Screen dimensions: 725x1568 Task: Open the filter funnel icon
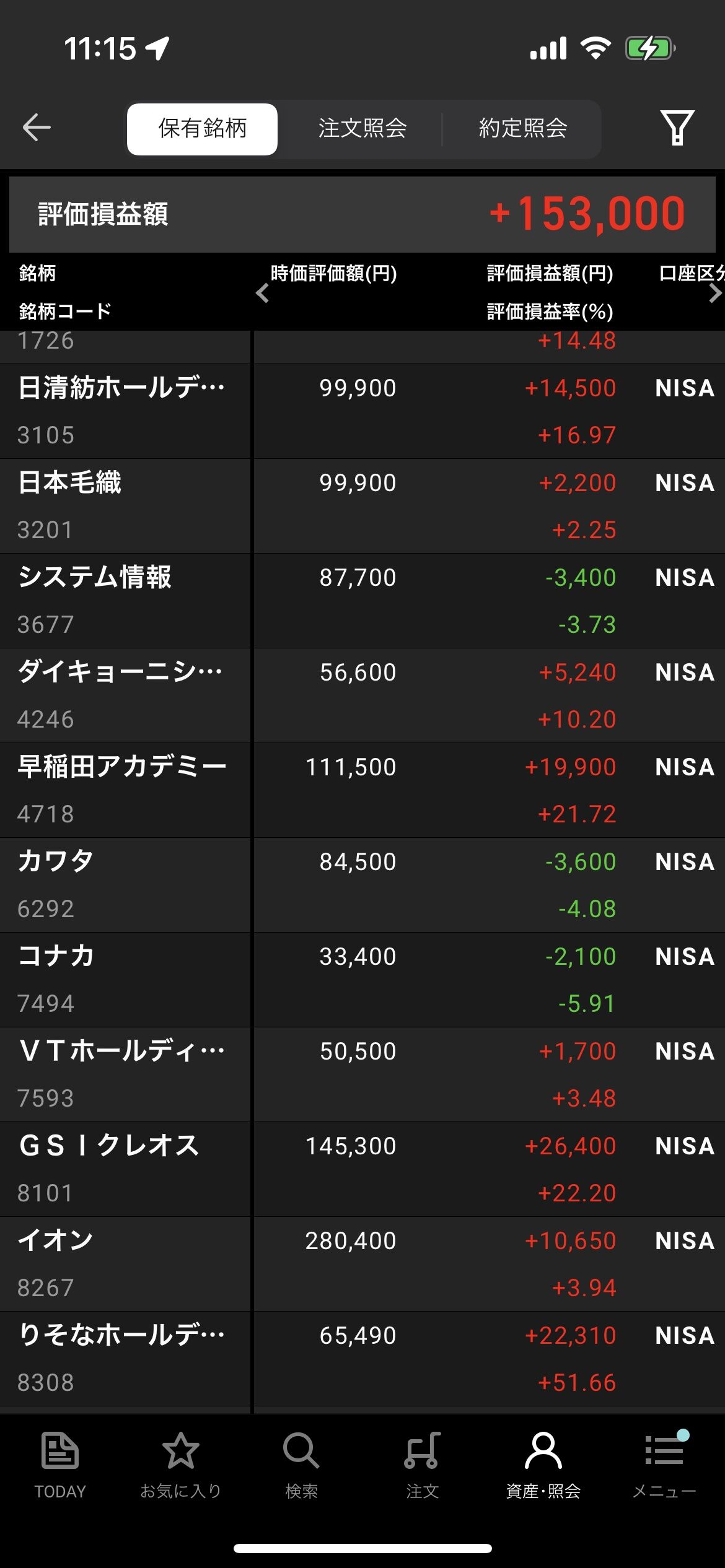[677, 128]
